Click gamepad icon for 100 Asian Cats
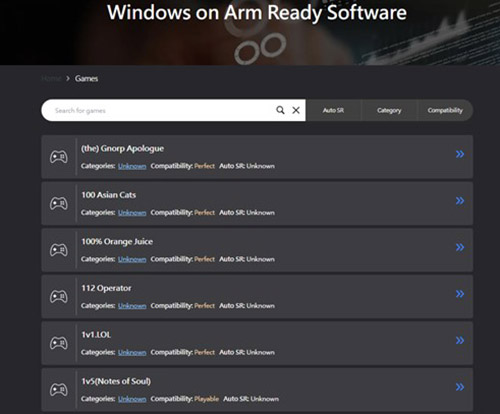Image resolution: width=500 pixels, height=414 pixels. [59, 203]
